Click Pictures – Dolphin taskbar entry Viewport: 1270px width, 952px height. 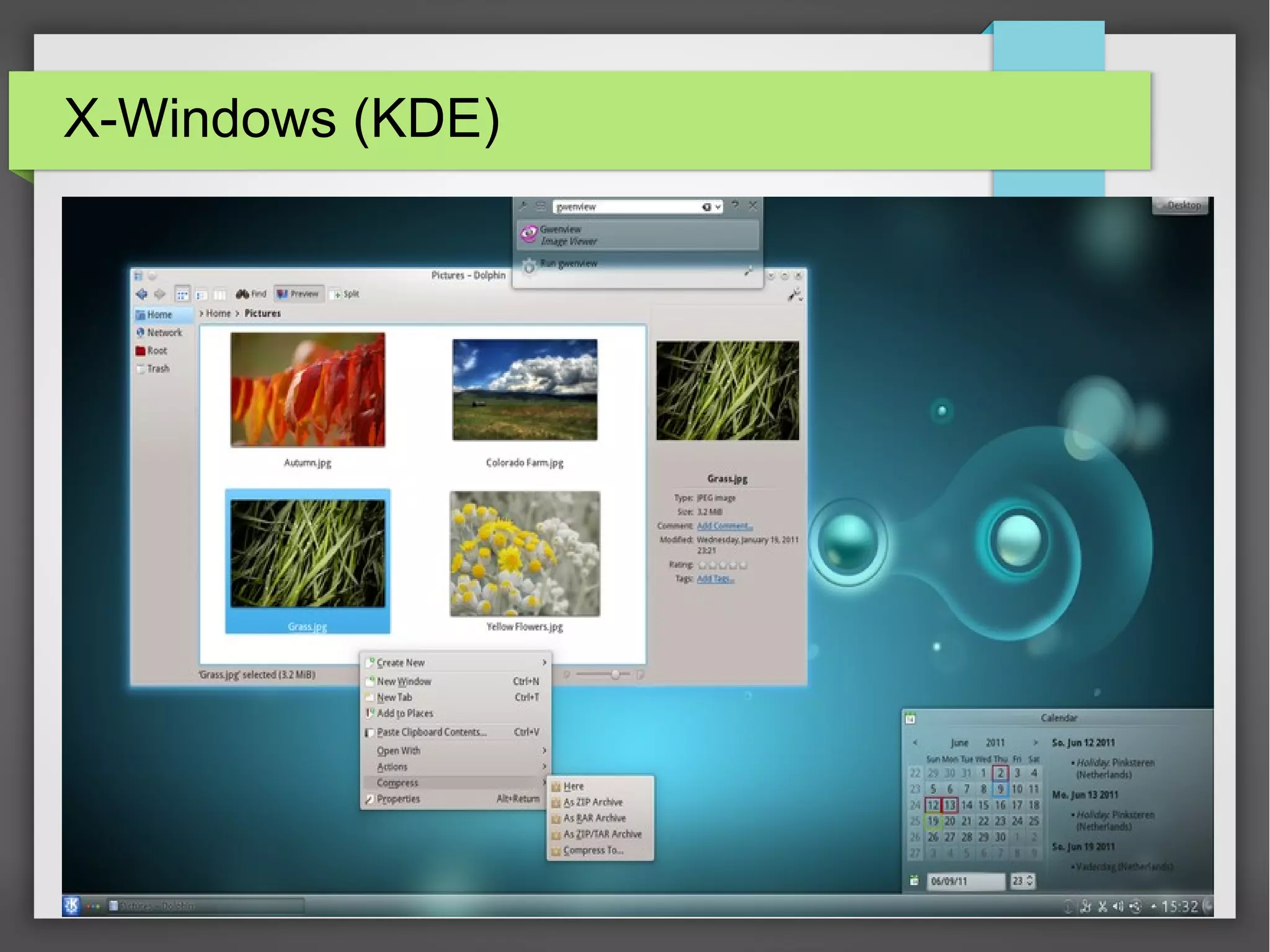coord(205,906)
